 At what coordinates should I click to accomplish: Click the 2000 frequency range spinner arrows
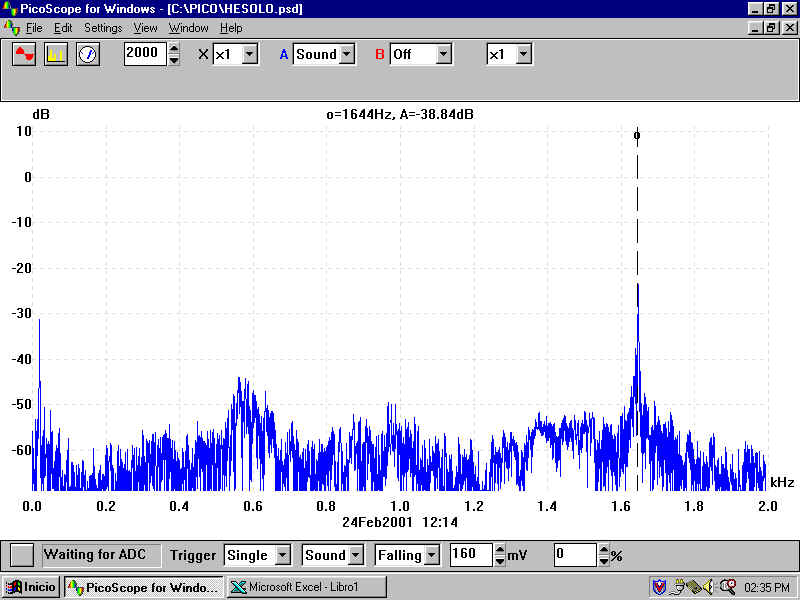(x=174, y=54)
